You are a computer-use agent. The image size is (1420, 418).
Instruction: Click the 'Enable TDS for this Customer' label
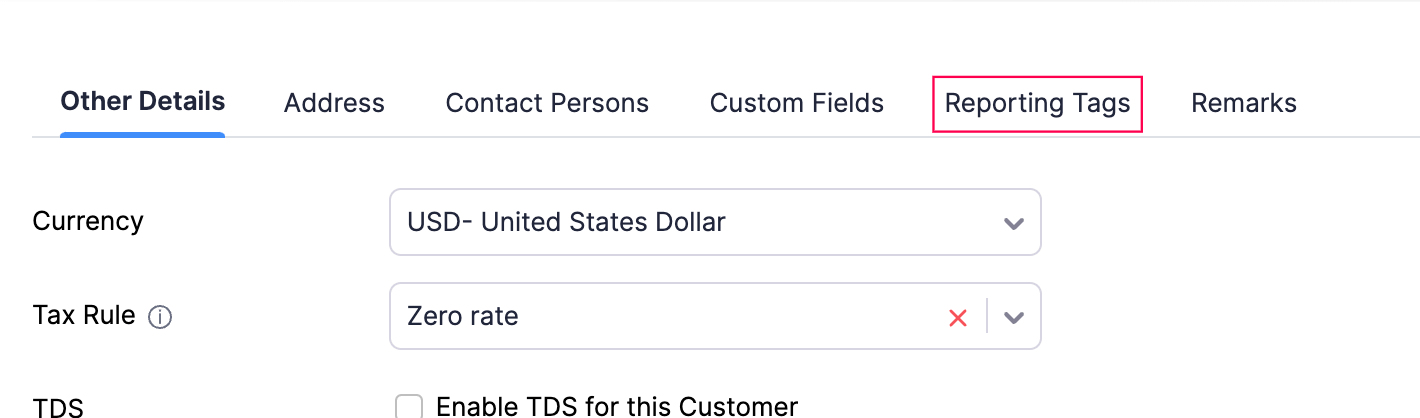[617, 407]
